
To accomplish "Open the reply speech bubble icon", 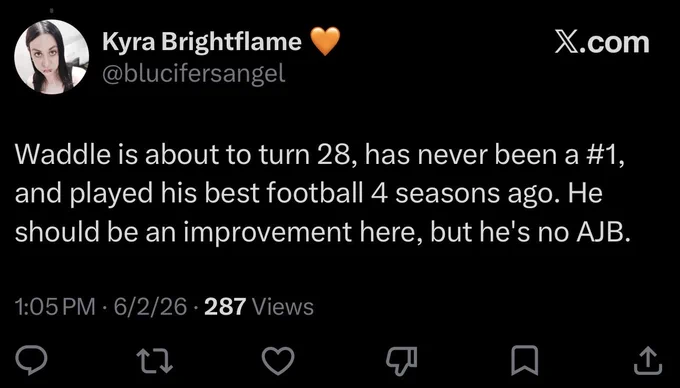I will tap(31, 360).
